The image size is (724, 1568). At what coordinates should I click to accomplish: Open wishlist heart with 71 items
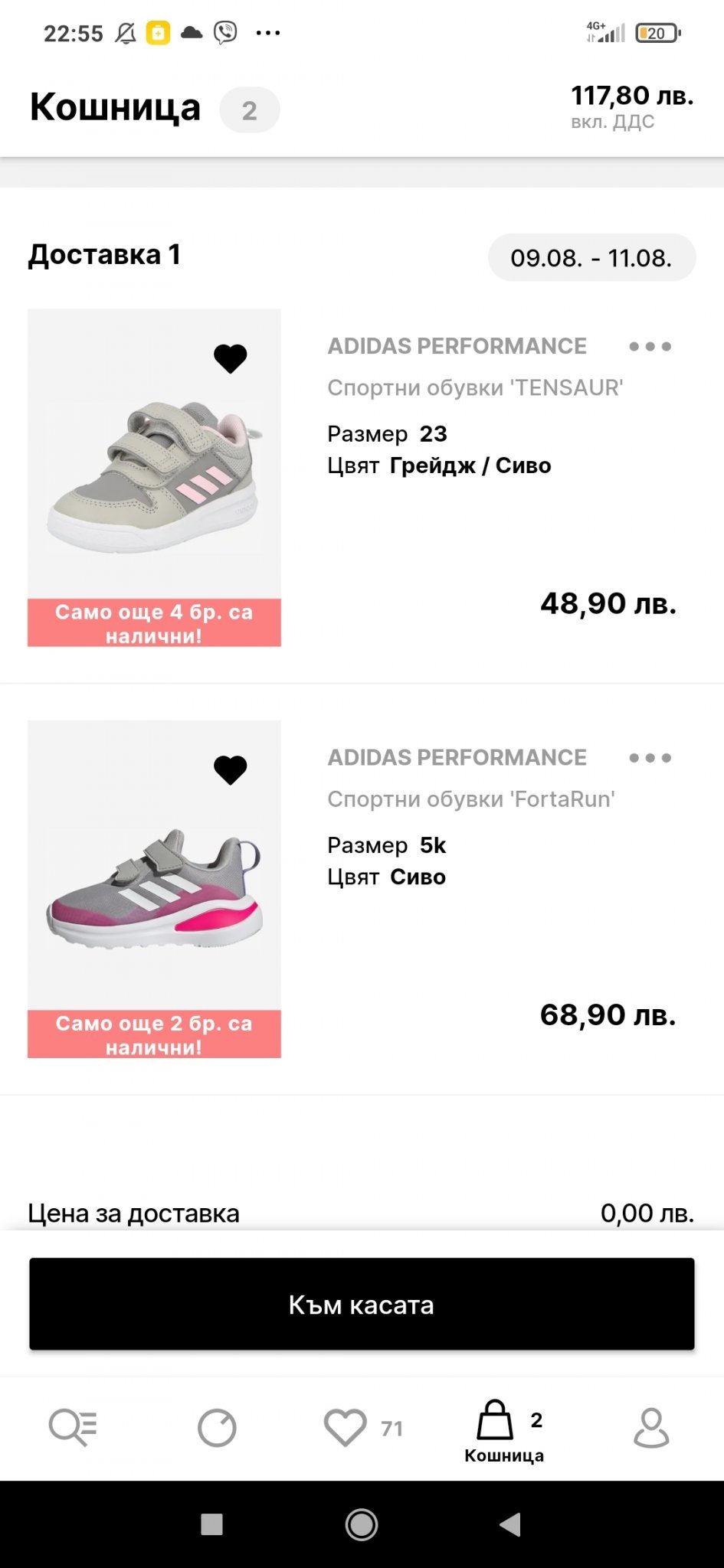click(x=346, y=1428)
